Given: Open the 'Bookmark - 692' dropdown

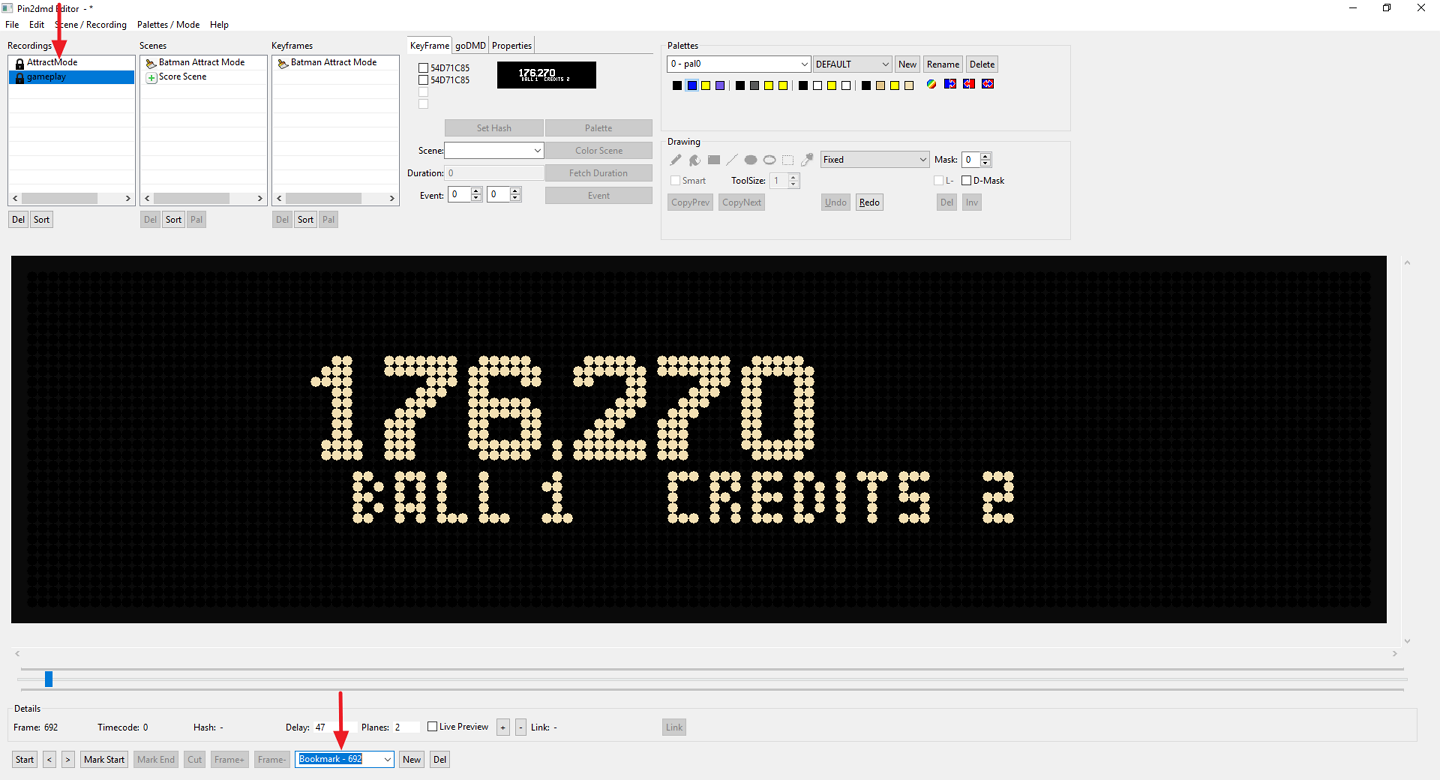Looking at the screenshot, I should click(x=345, y=760).
